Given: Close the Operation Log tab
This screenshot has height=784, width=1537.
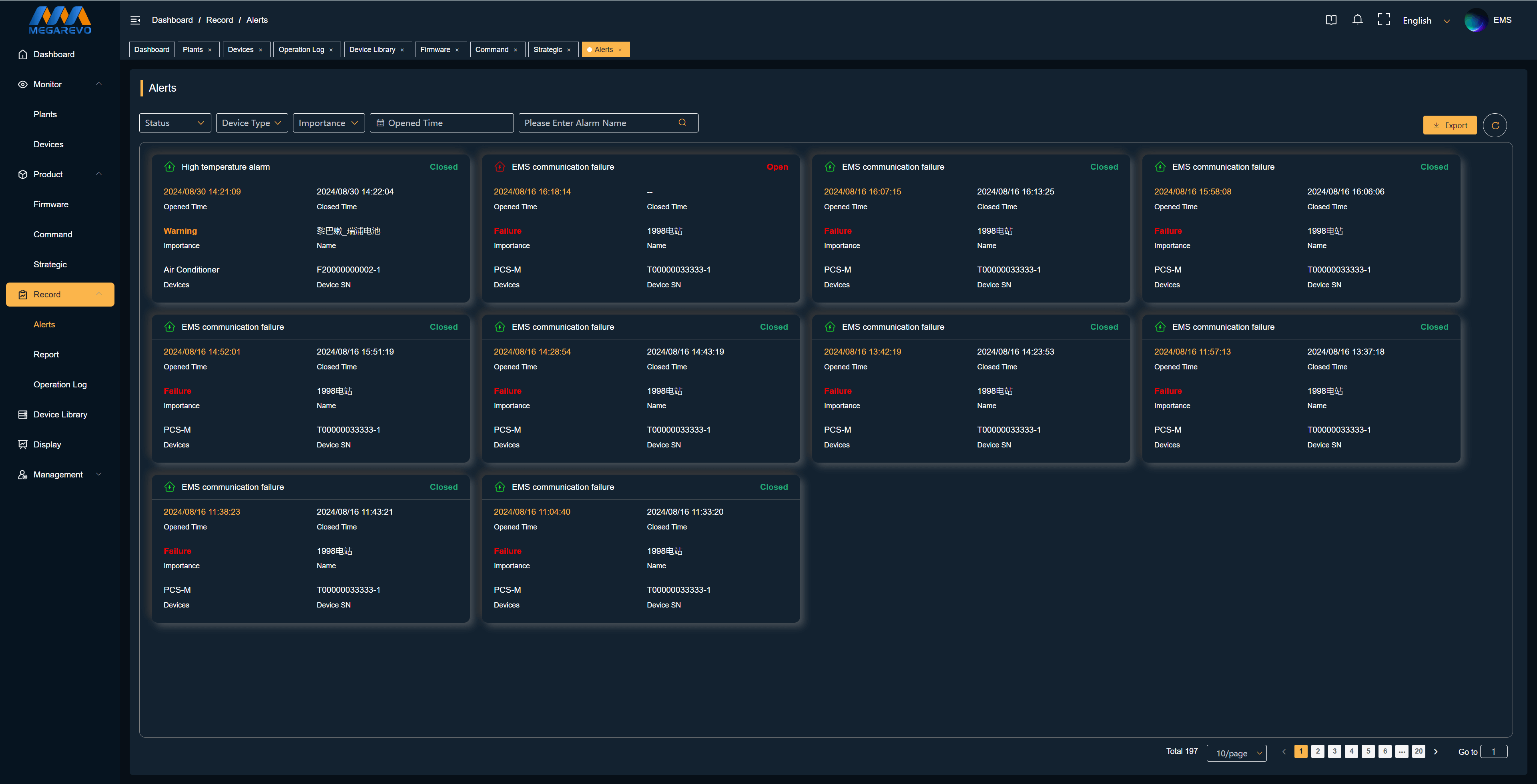Looking at the screenshot, I should pos(331,50).
